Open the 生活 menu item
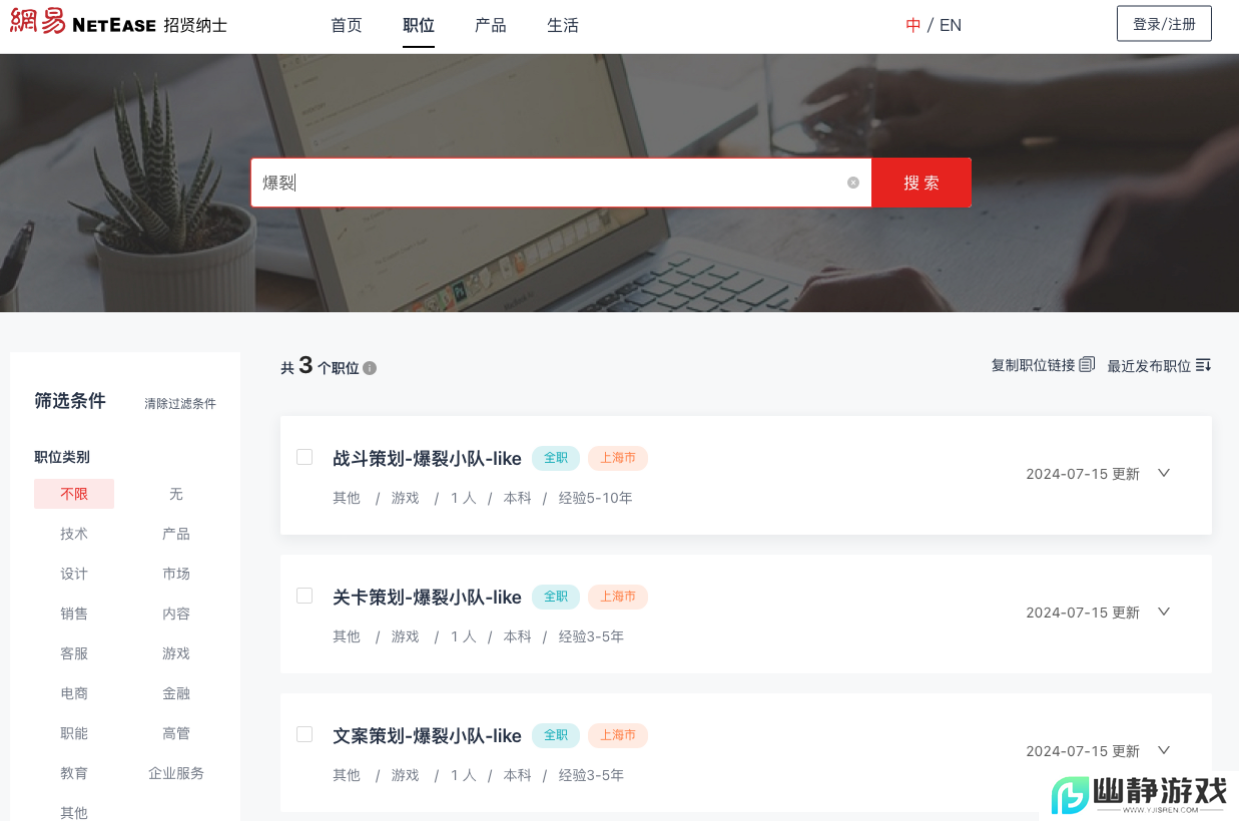 [562, 25]
